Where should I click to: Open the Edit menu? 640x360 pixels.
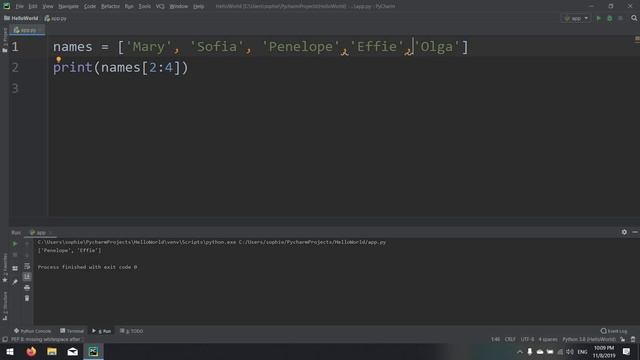tap(33, 7)
